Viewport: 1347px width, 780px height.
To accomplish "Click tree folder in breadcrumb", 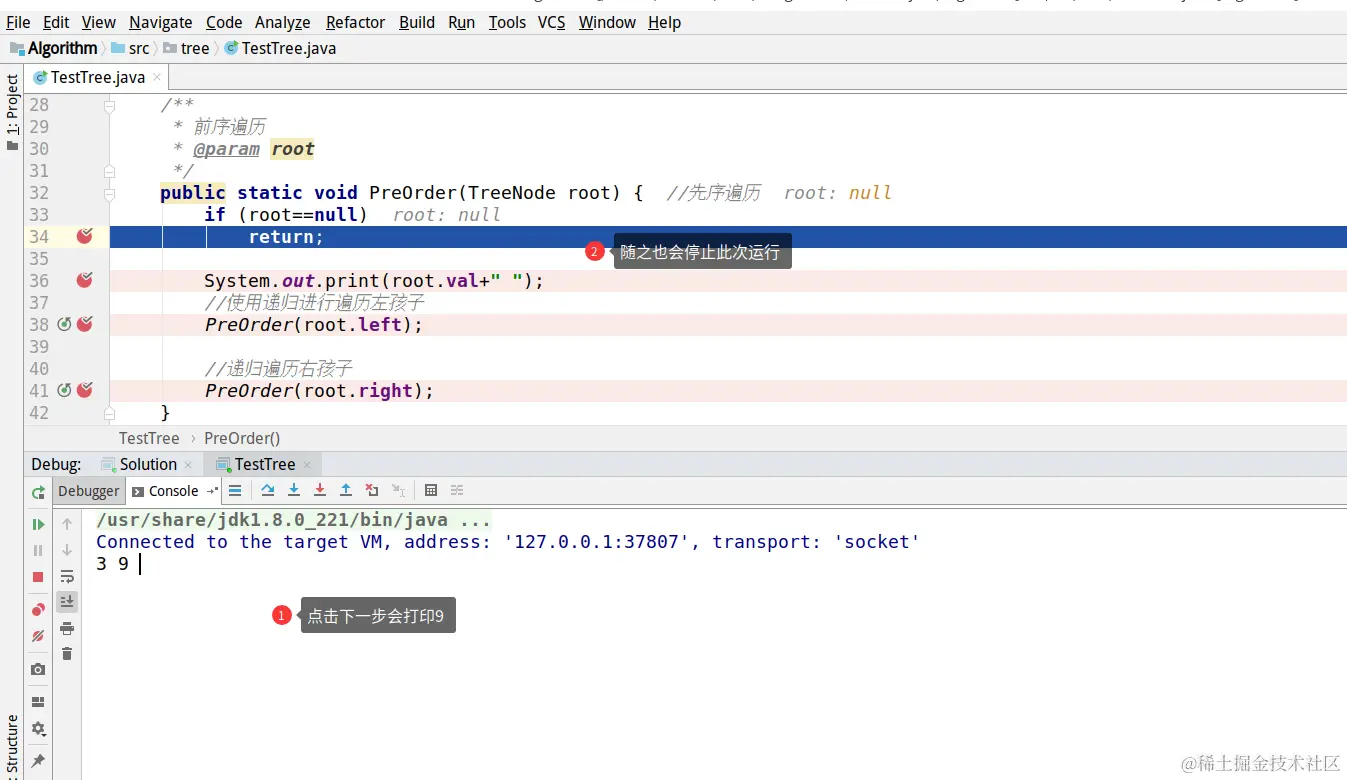I will [187, 48].
